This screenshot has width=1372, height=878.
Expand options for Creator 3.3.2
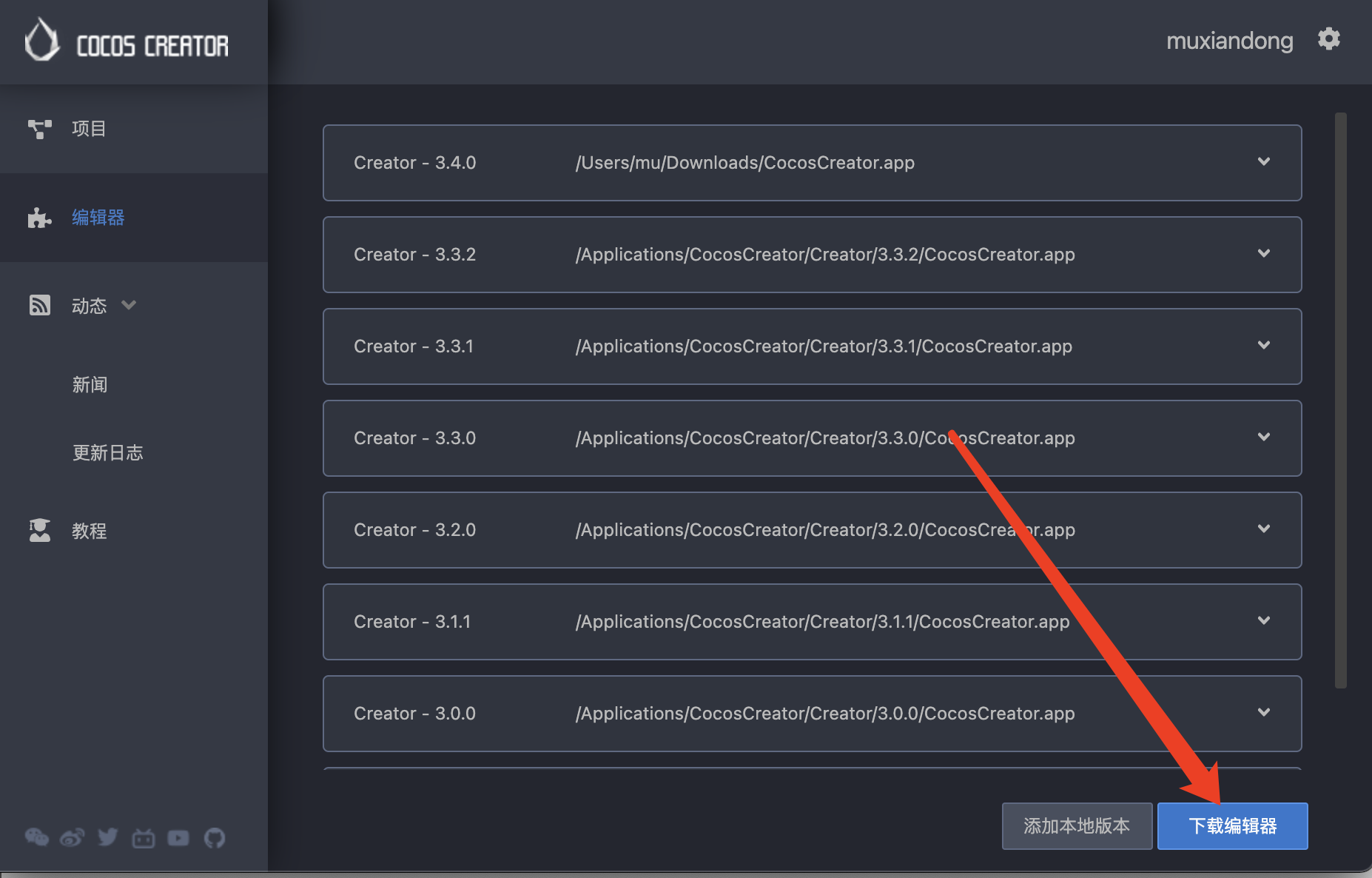1264,253
